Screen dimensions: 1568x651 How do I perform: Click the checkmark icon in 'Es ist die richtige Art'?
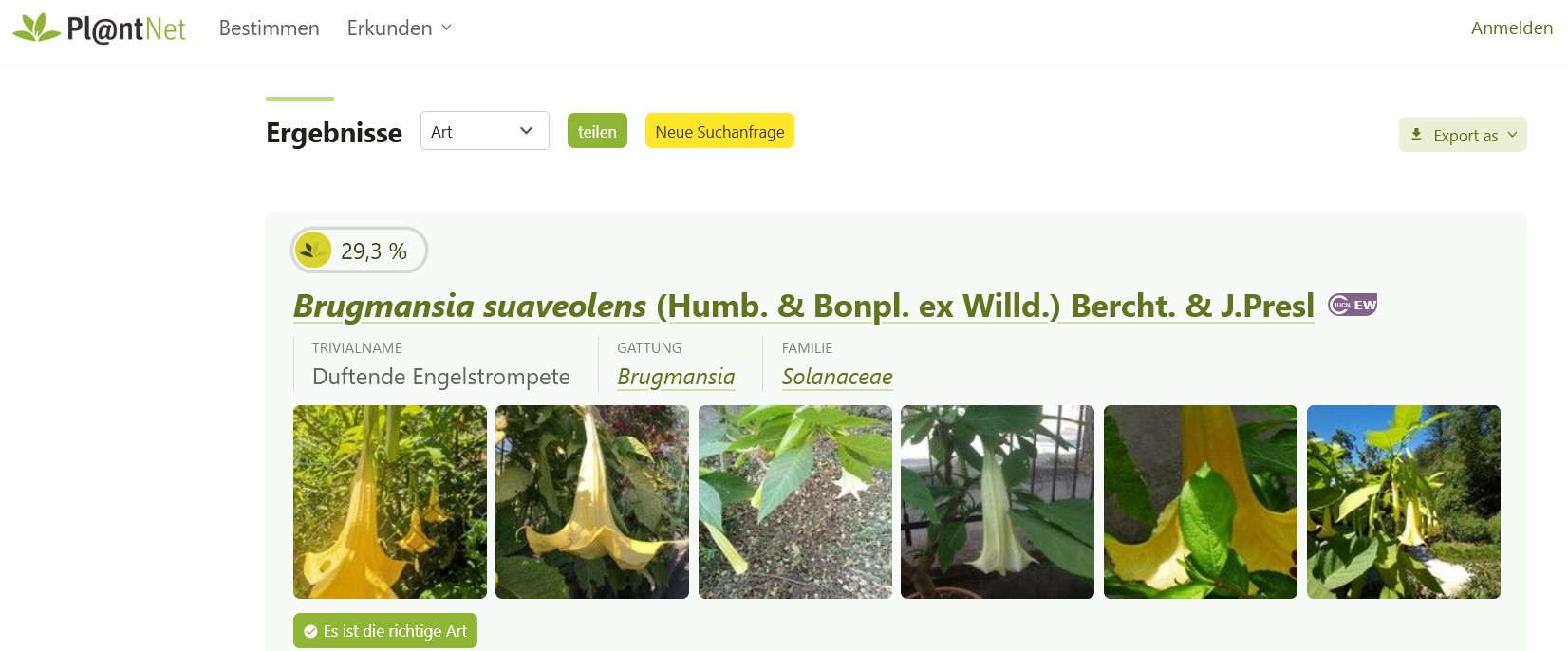310,631
